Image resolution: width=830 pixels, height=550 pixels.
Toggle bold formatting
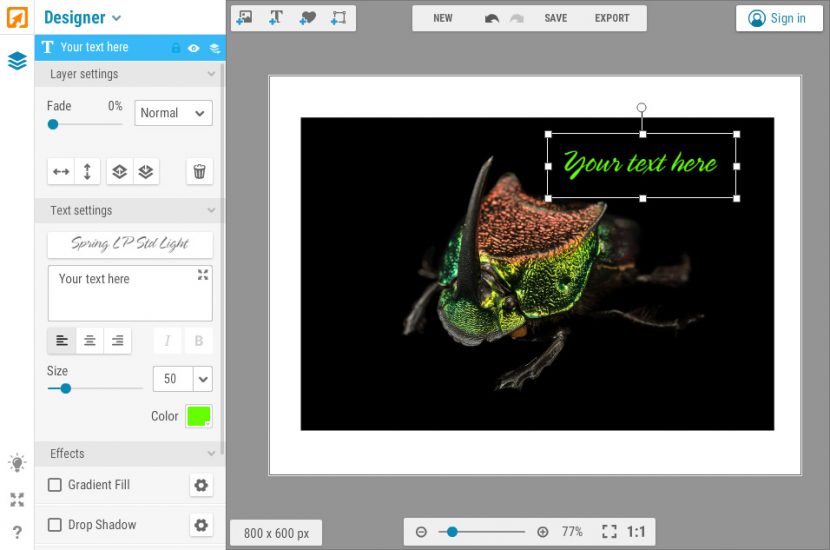click(199, 340)
